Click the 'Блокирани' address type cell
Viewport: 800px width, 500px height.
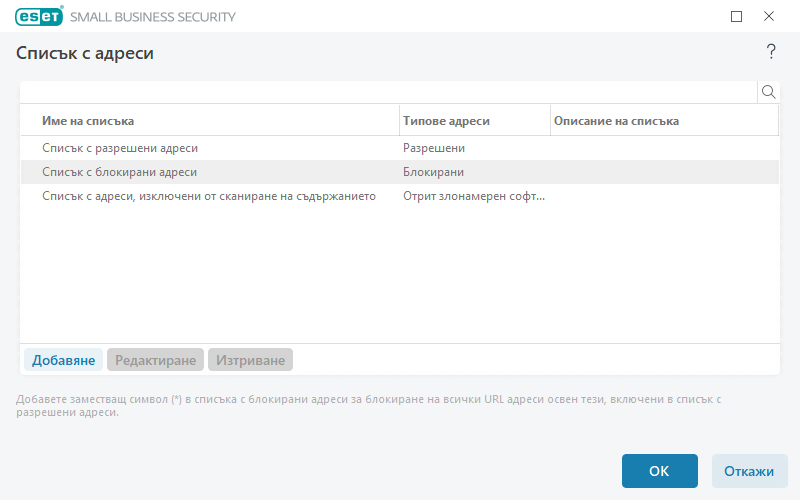pyautogui.click(x=433, y=172)
